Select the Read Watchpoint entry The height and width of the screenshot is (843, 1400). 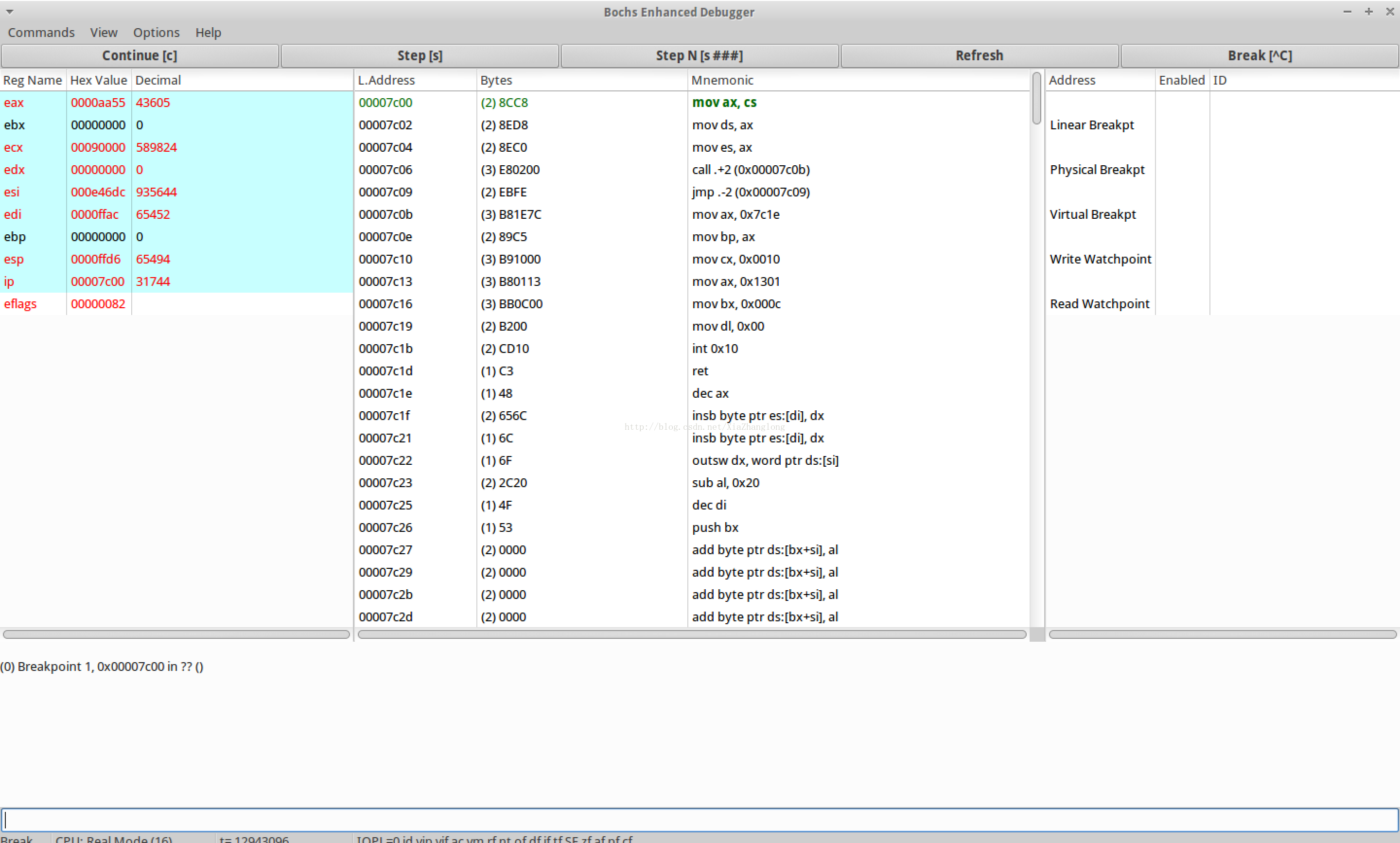tap(1100, 304)
